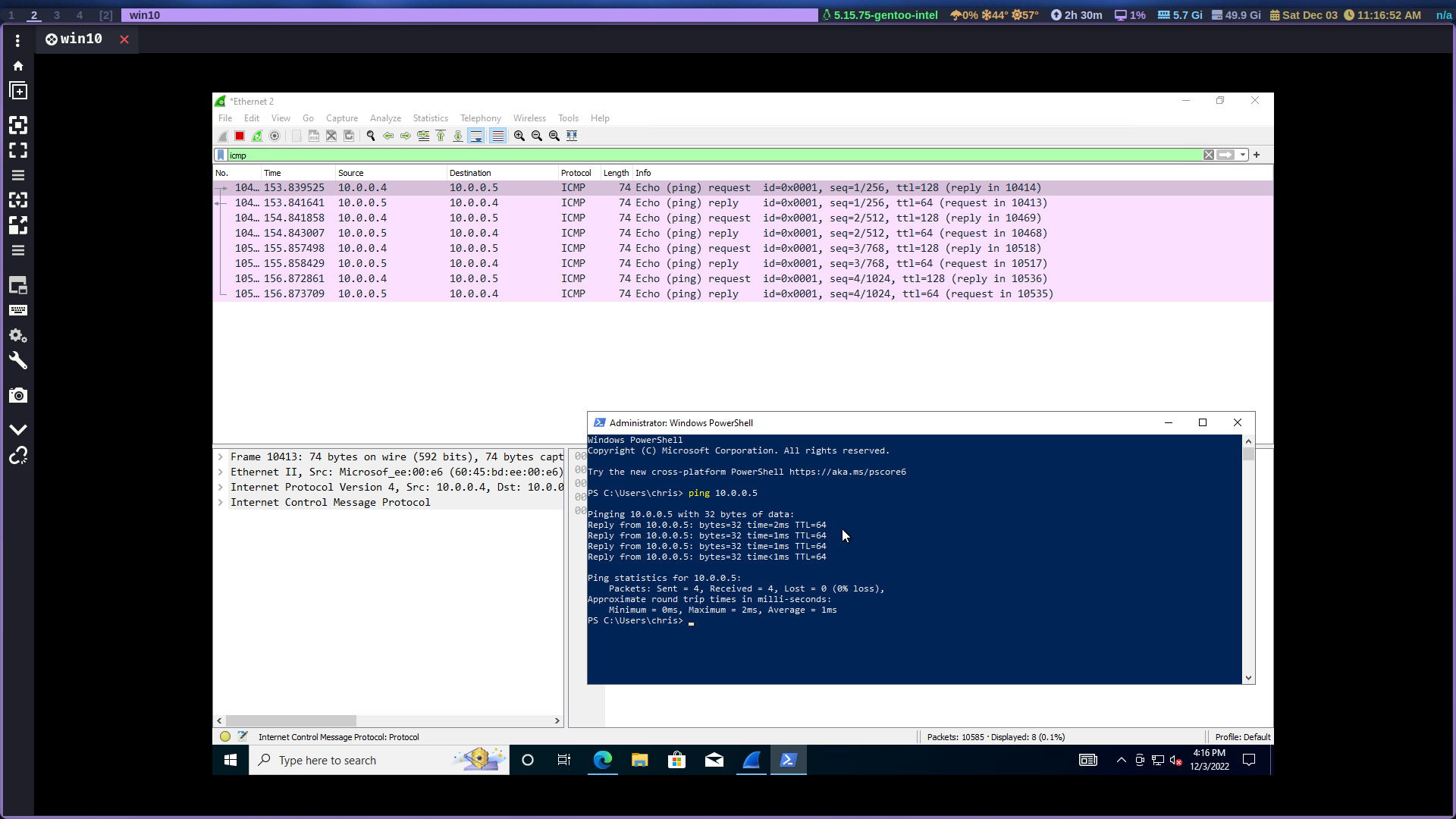The width and height of the screenshot is (1456, 819).
Task: Expand Internet Control Message Protocol tree
Action: [221, 502]
